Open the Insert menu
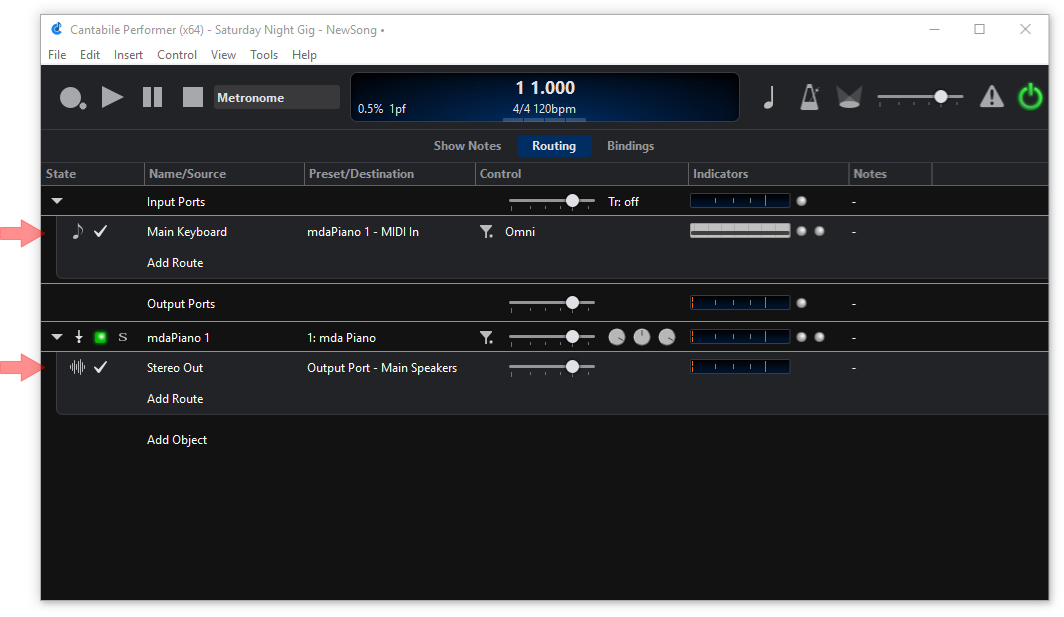 pos(128,55)
